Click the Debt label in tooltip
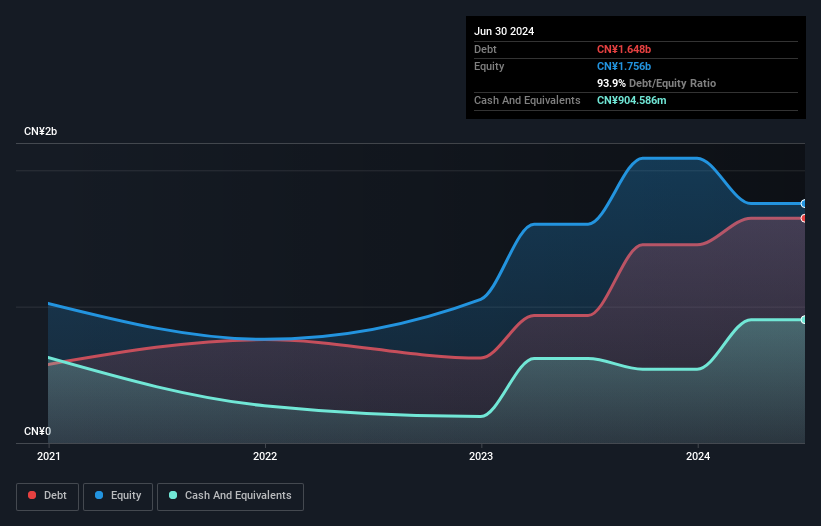Viewport: 821px width, 526px height. (x=485, y=49)
